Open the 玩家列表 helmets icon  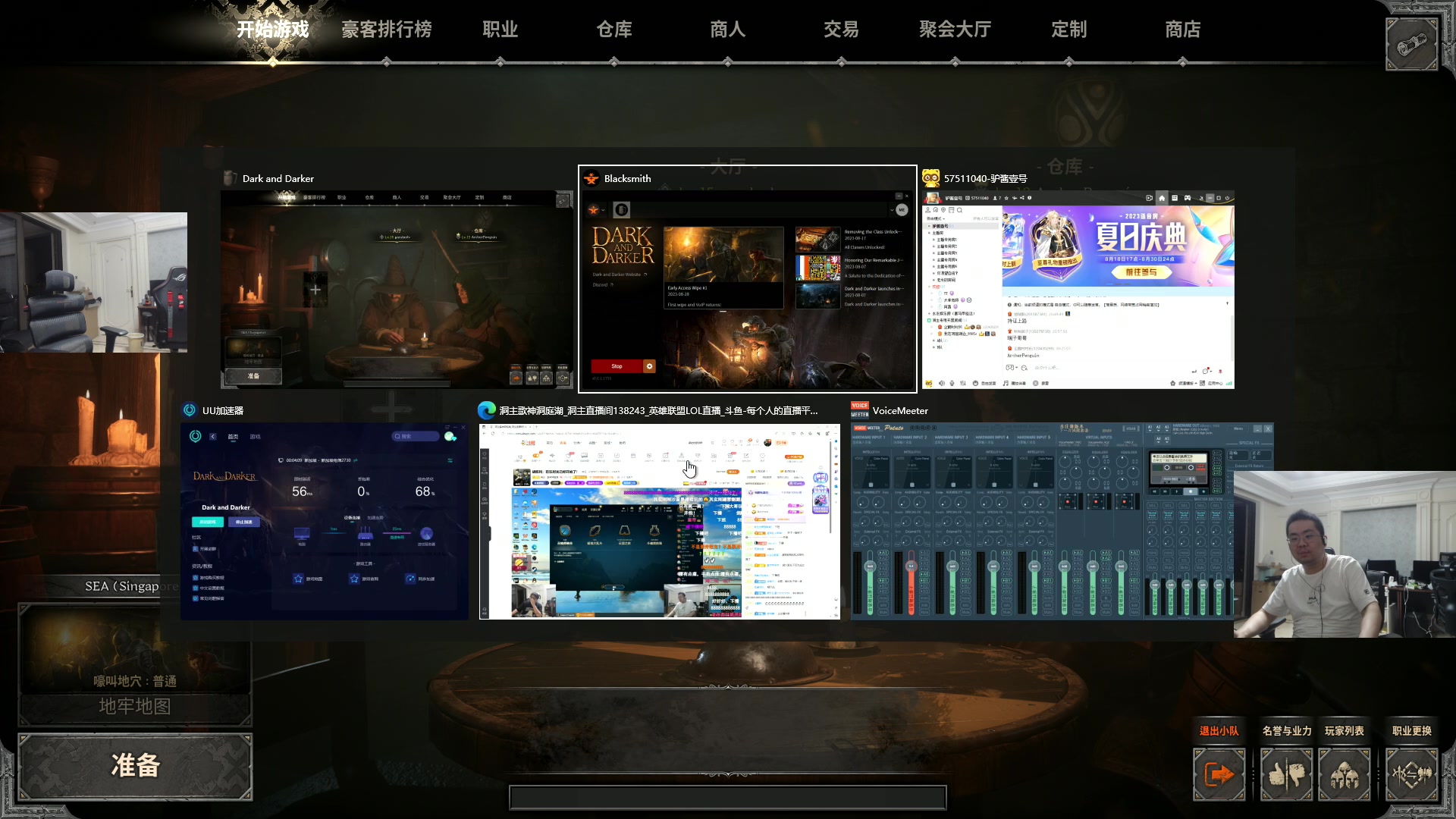1344,774
